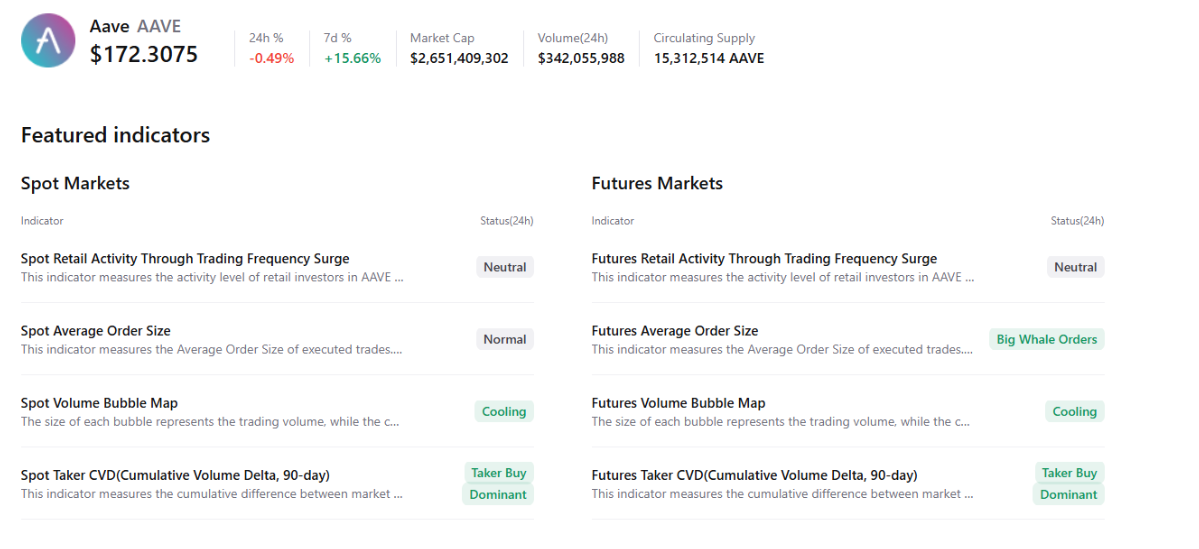Click the Cooling badge for Futures Volume Bubble Map

point(1075,411)
